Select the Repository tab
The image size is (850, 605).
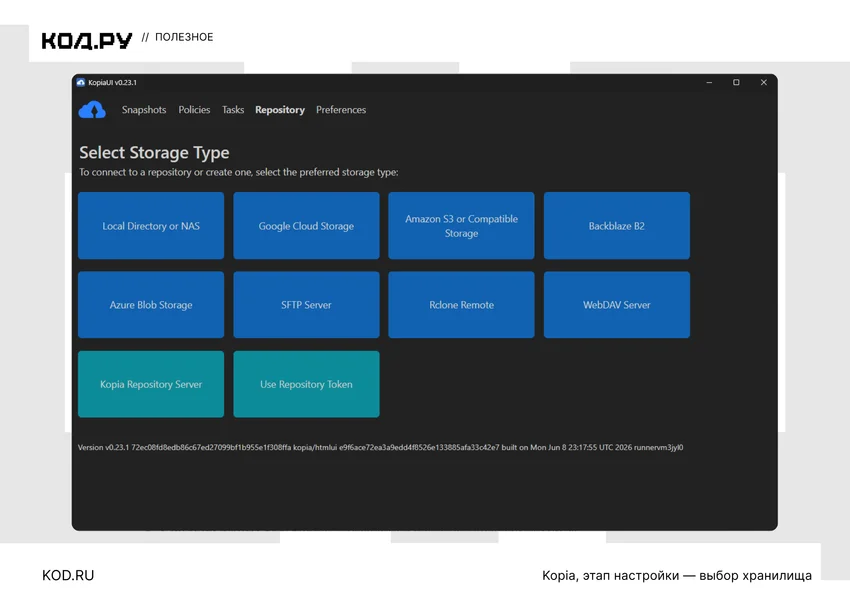pyautogui.click(x=280, y=110)
